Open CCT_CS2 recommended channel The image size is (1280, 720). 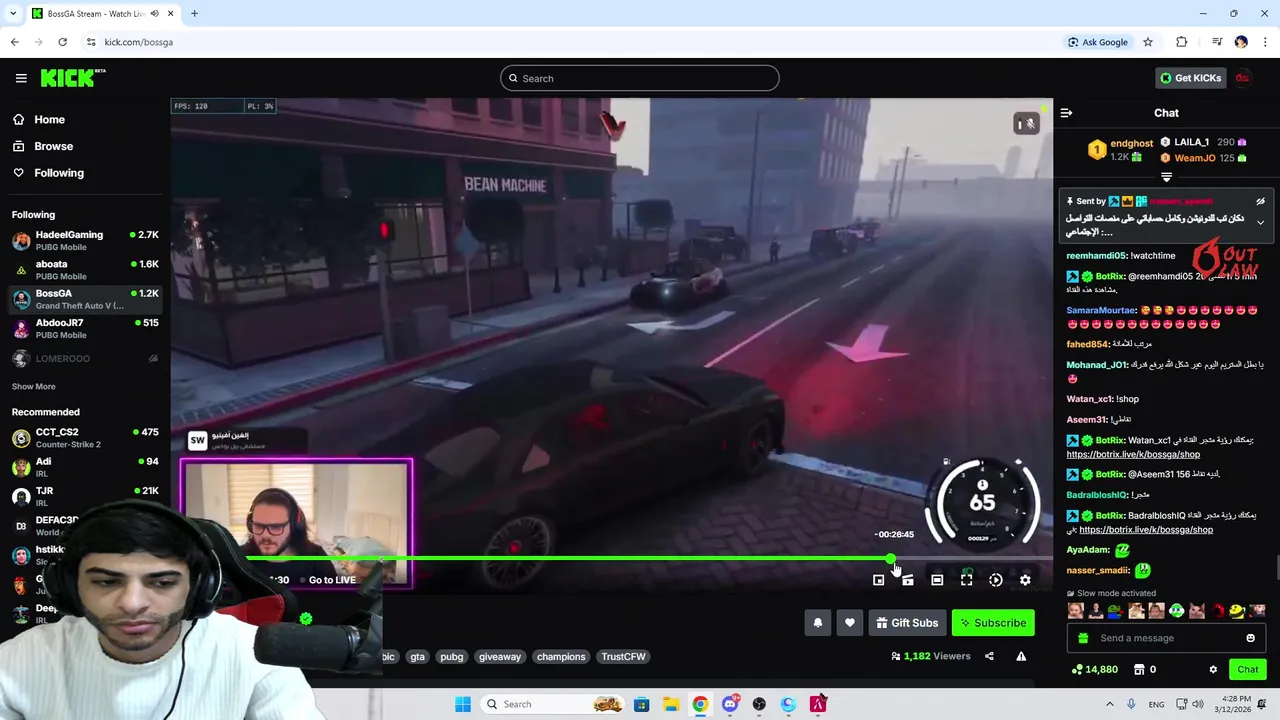(85, 438)
